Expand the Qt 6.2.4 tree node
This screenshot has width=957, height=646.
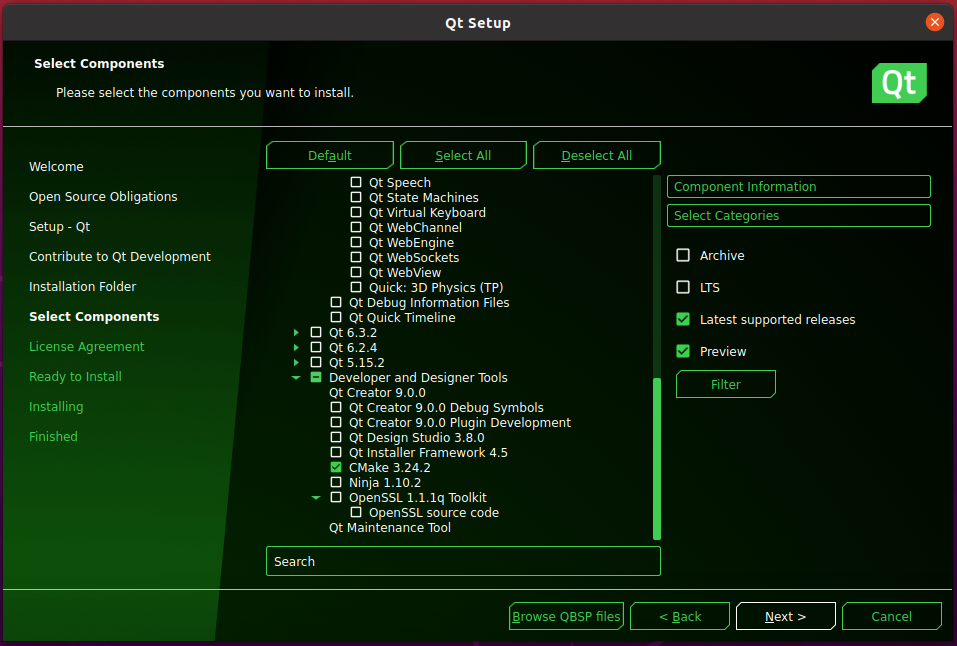coord(296,347)
